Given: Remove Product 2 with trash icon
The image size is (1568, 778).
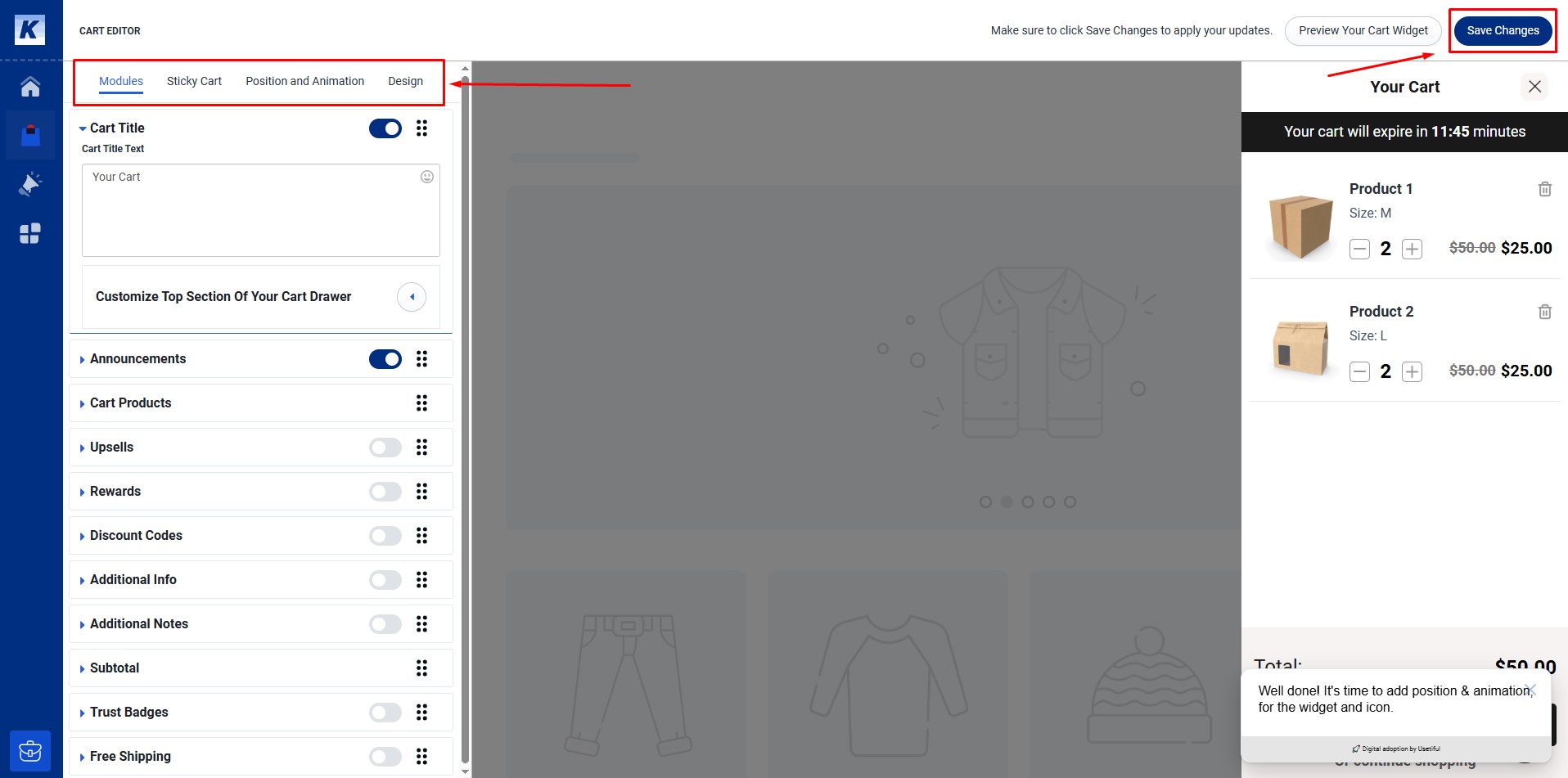Looking at the screenshot, I should click(x=1544, y=312).
